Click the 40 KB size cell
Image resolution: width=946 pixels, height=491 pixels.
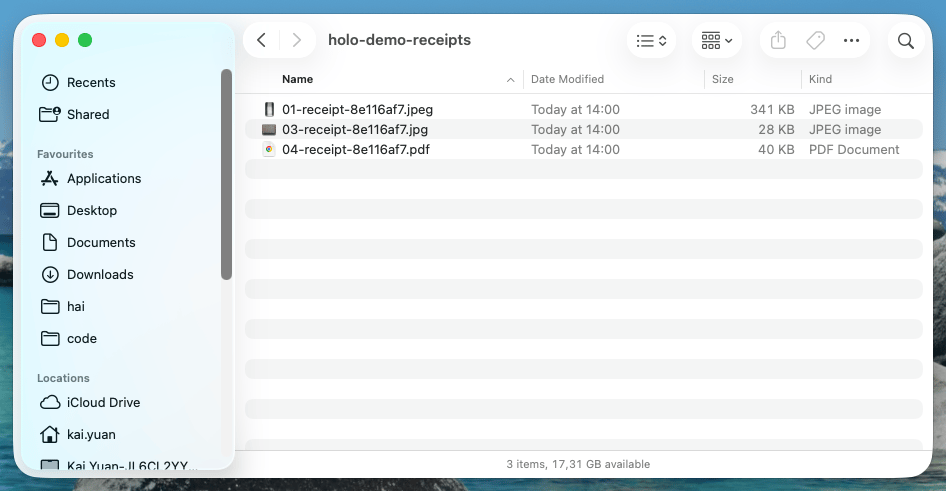coord(776,149)
